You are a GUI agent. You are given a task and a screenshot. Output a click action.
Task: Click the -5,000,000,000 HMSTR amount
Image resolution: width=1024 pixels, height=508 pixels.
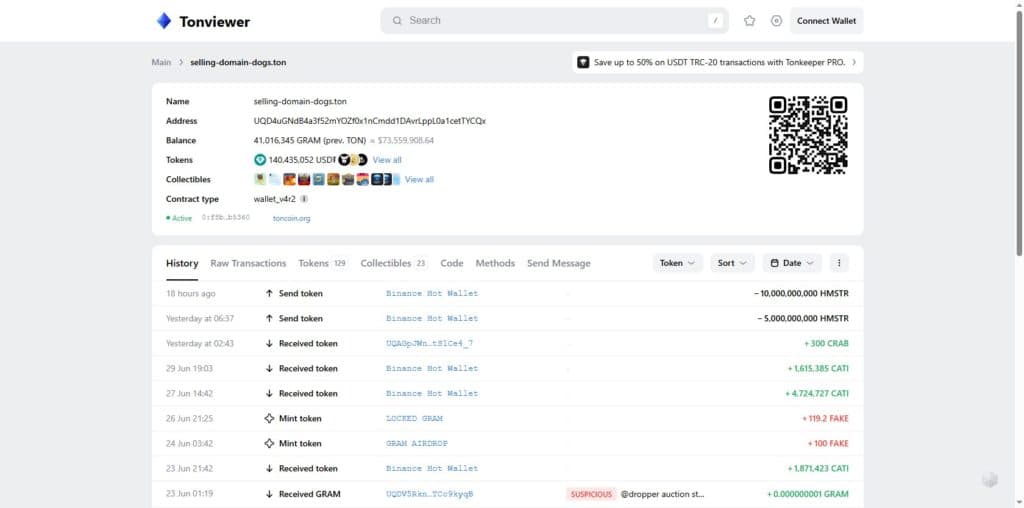click(x=803, y=319)
